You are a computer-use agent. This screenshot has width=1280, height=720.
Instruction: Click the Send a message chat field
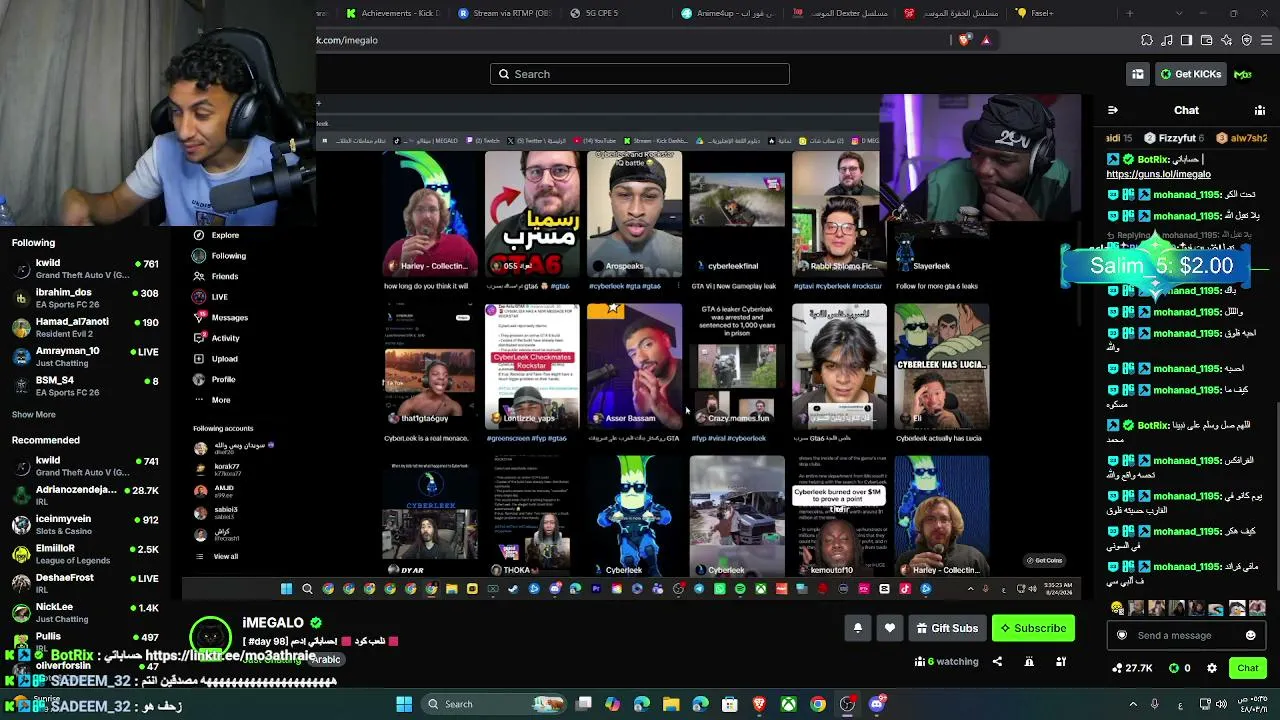(1188, 635)
